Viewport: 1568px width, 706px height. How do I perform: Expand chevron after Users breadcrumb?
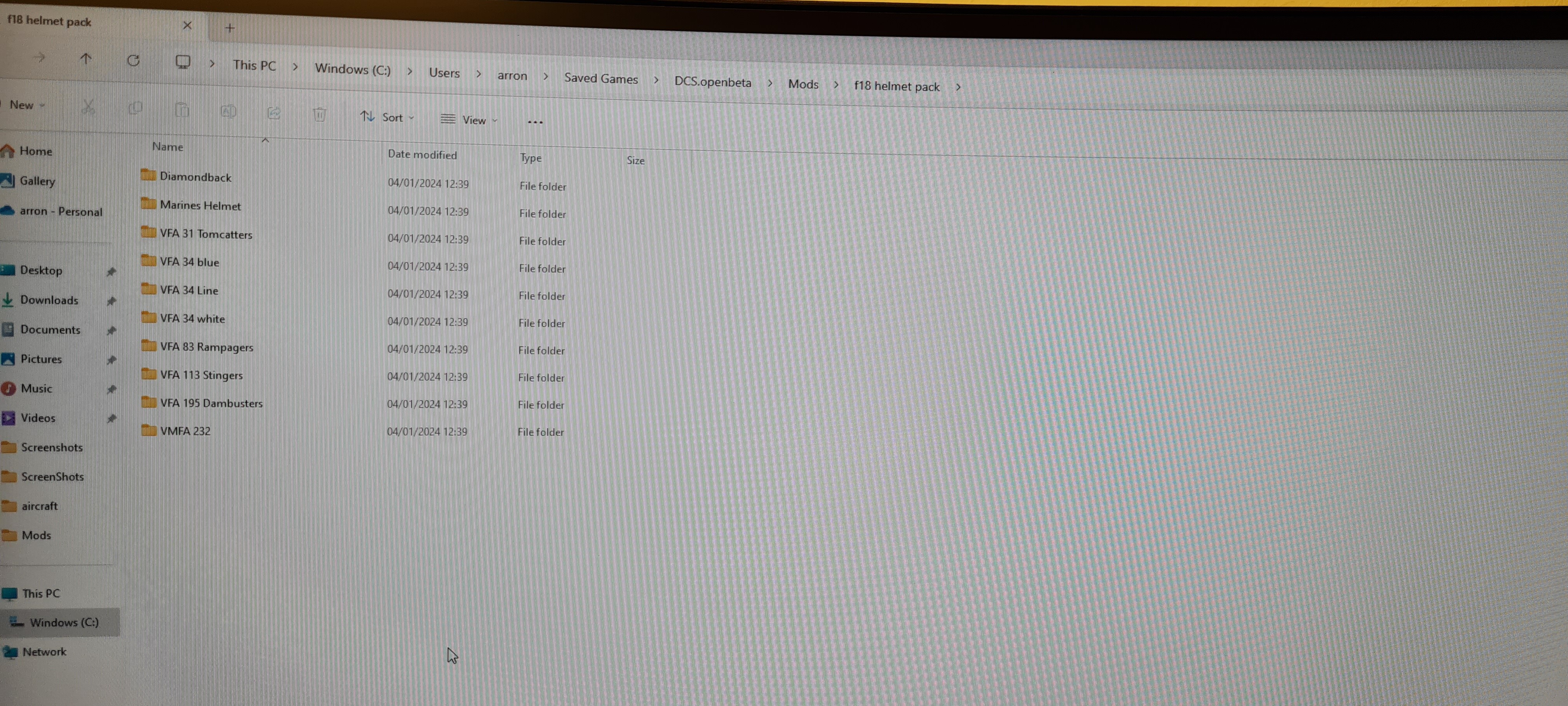click(x=478, y=74)
